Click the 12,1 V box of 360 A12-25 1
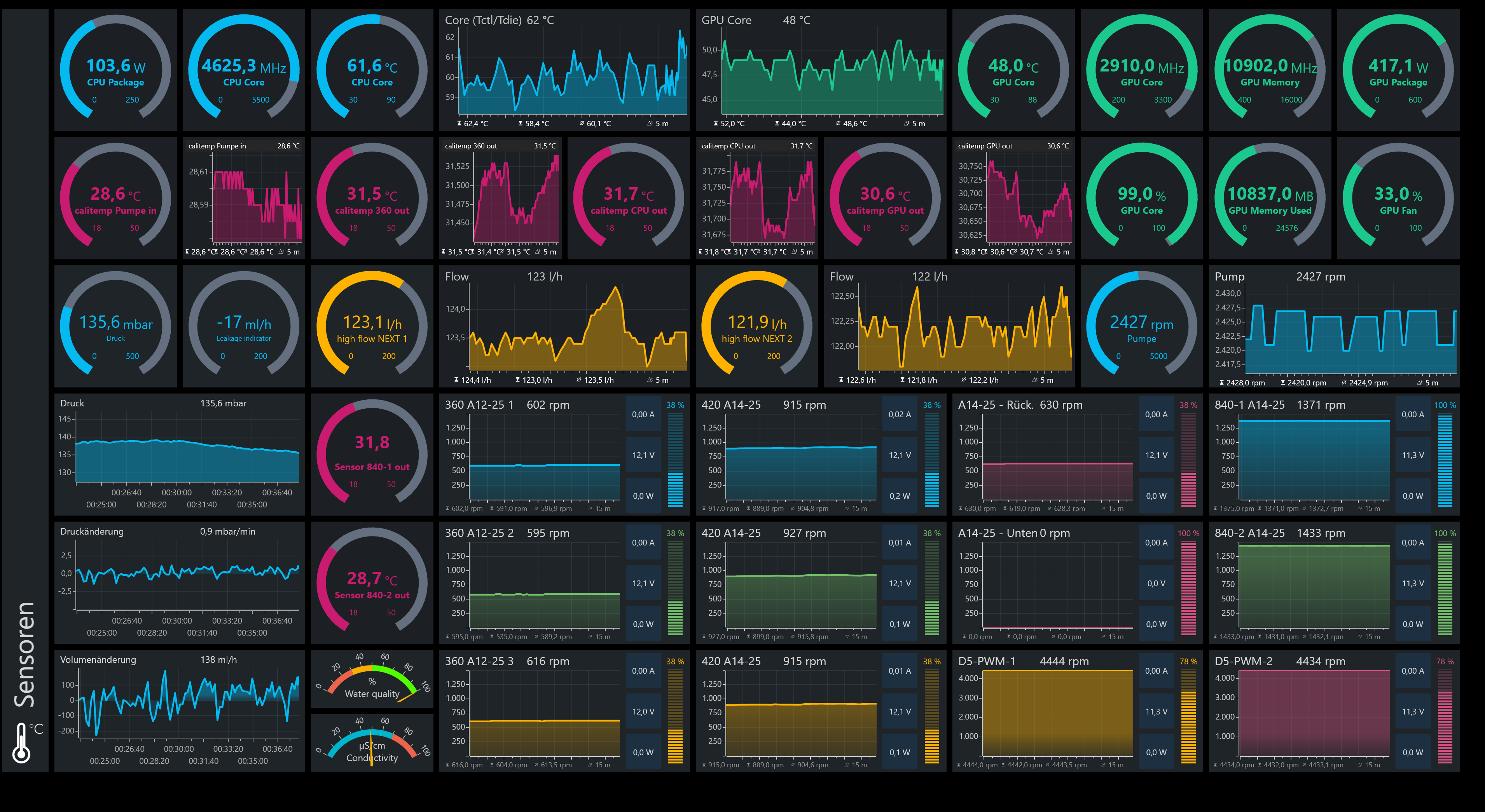The image size is (1485, 812). [643, 455]
